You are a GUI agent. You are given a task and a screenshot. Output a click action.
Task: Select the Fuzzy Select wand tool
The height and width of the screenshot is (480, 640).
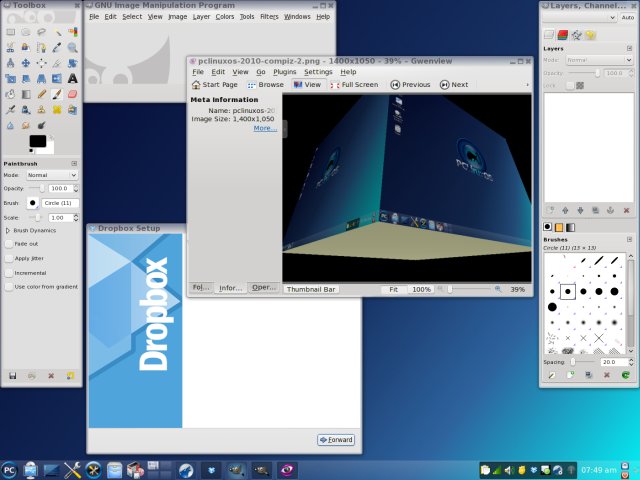[57, 32]
